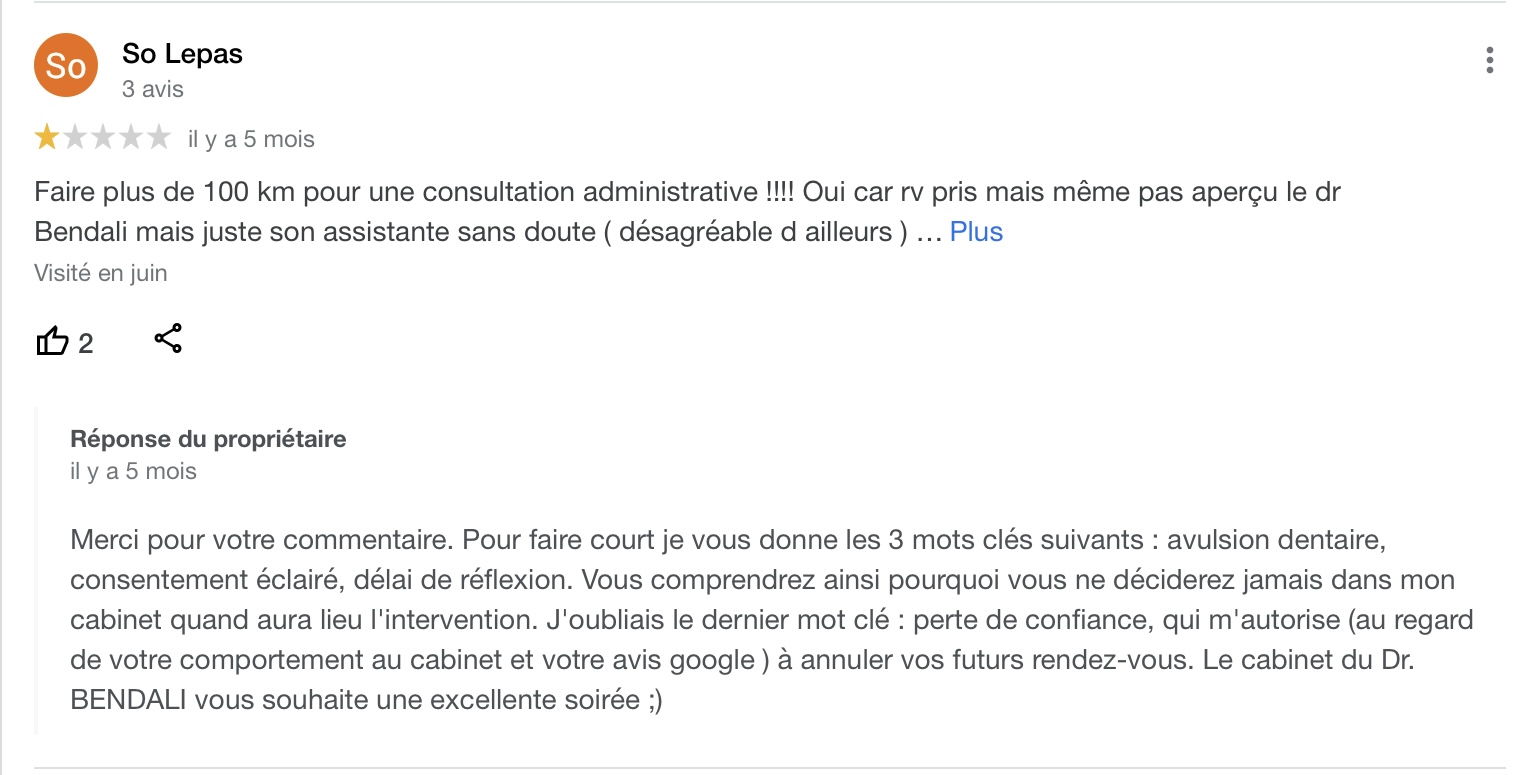The image size is (1538, 775).
Task: Click the second gray rating star
Action: 75,138
